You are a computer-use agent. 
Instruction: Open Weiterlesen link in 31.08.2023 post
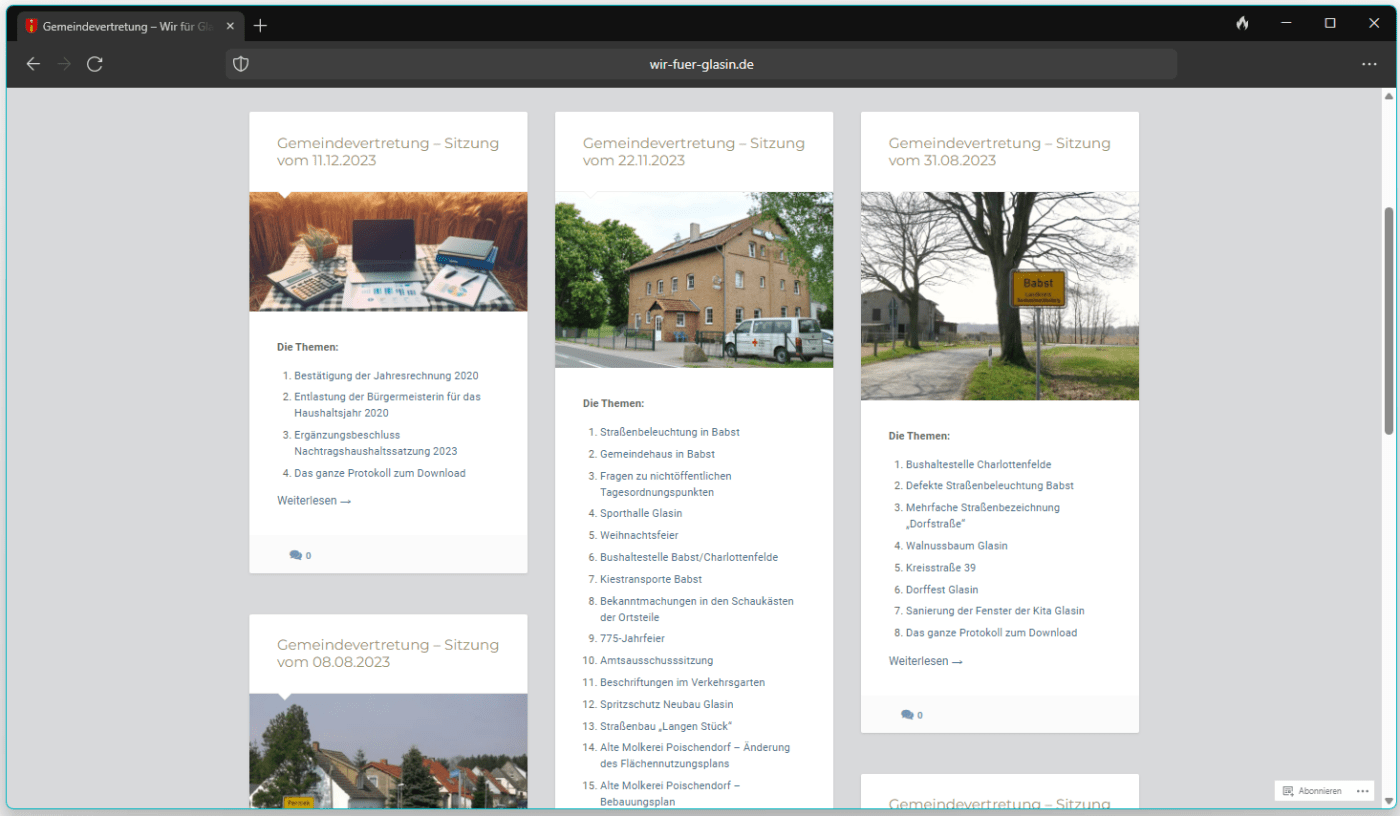tap(925, 661)
